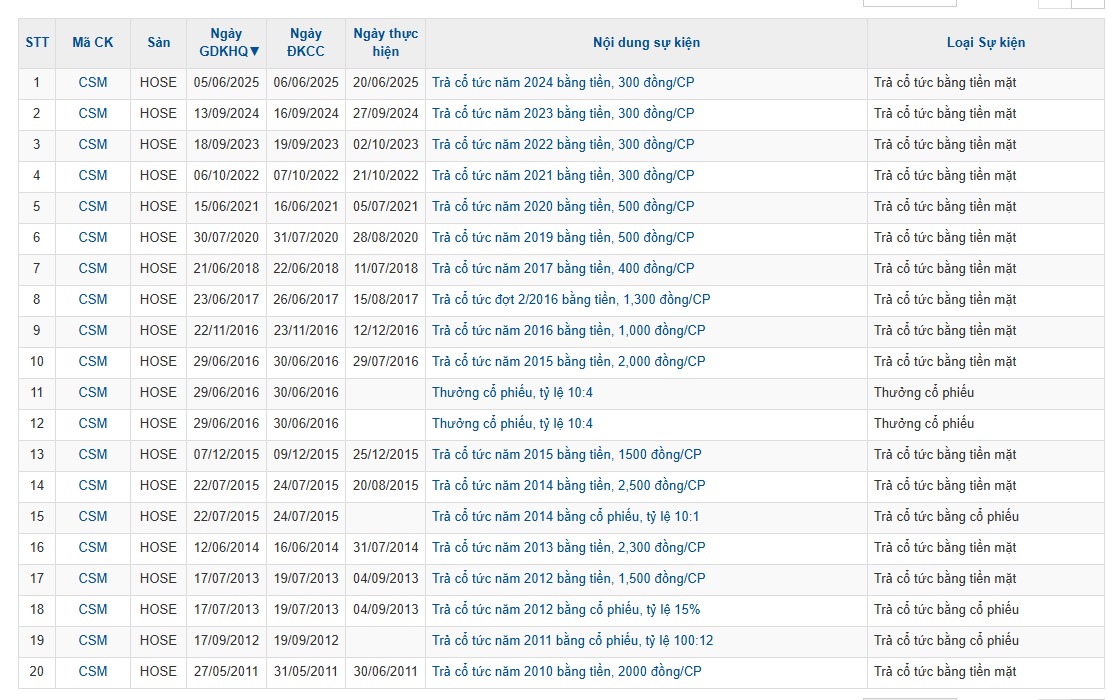Click CSM ticker in row 5

(x=93, y=207)
